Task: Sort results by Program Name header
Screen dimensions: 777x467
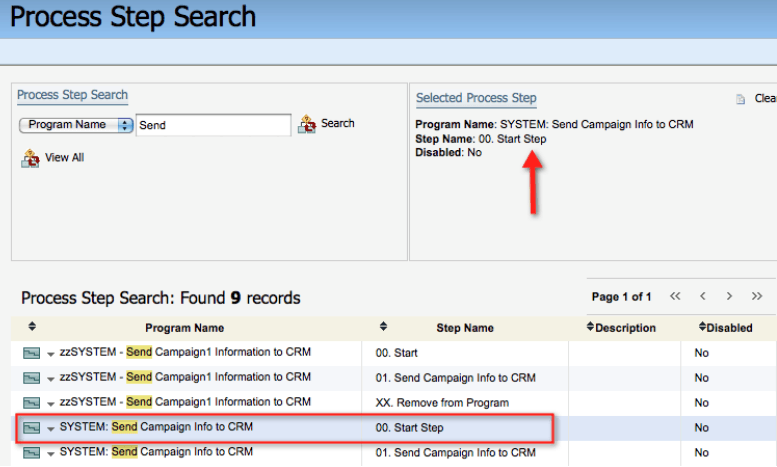Action: 184,328
